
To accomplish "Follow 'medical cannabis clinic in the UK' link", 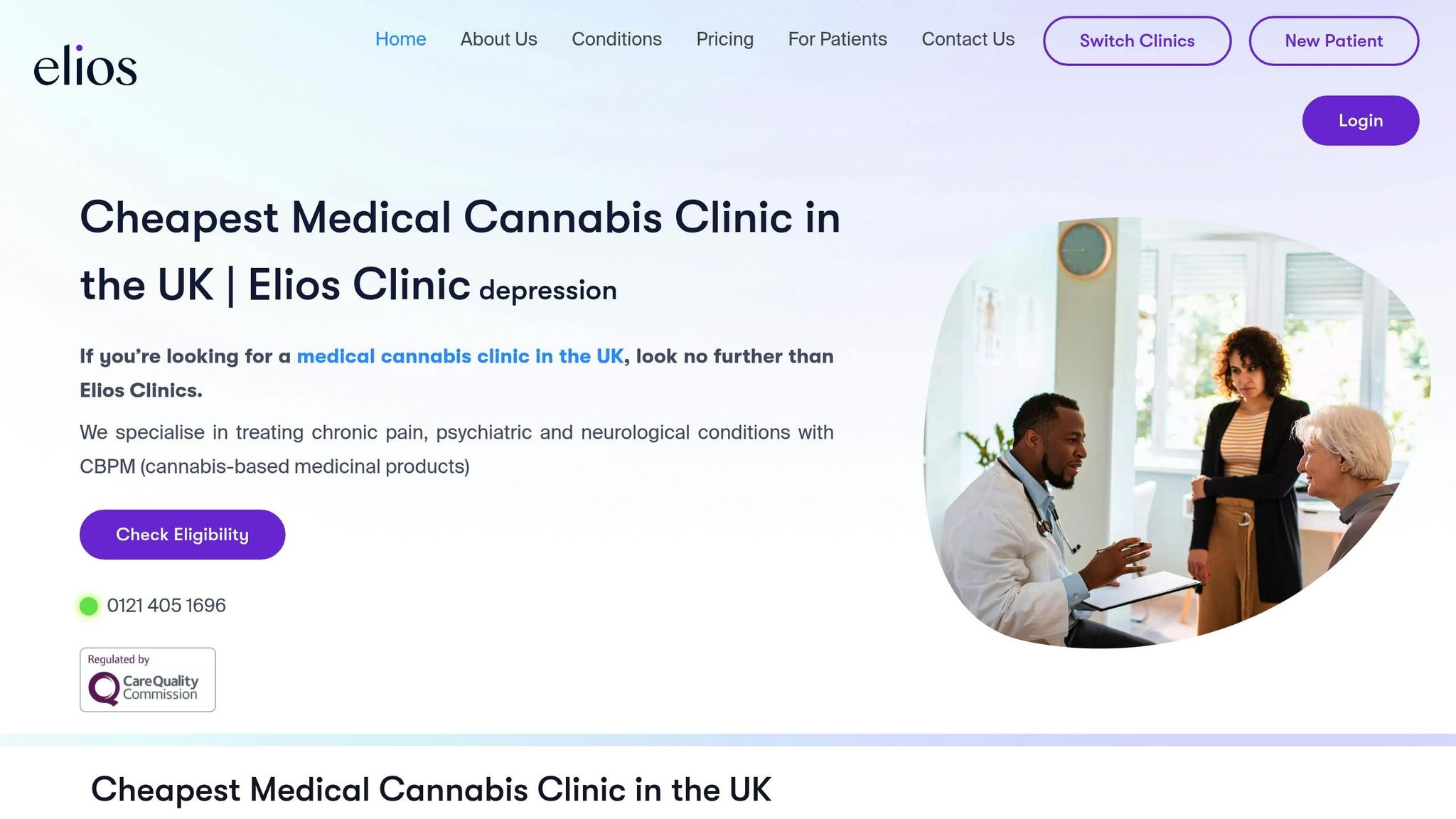I will point(460,356).
